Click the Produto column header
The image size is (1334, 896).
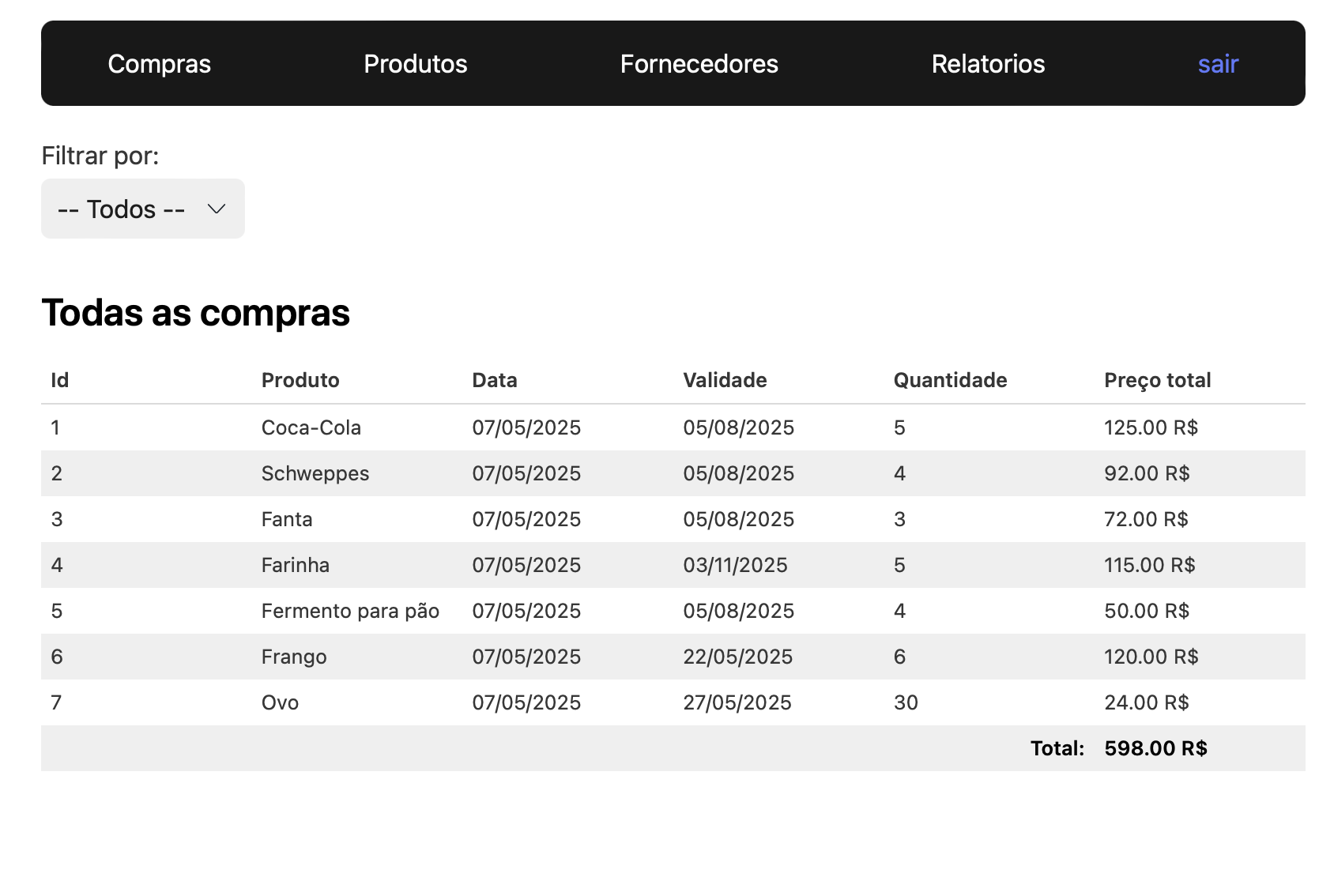point(300,380)
